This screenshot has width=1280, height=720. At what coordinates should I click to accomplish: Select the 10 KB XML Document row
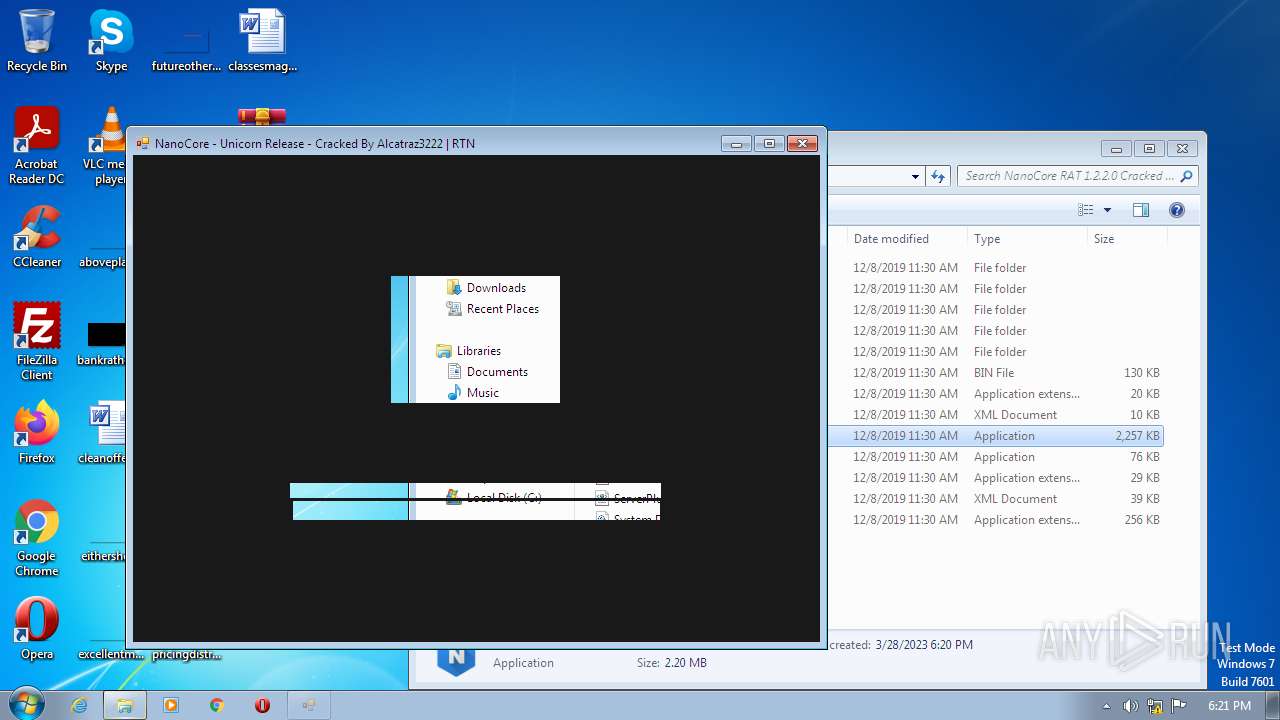[x=995, y=415]
